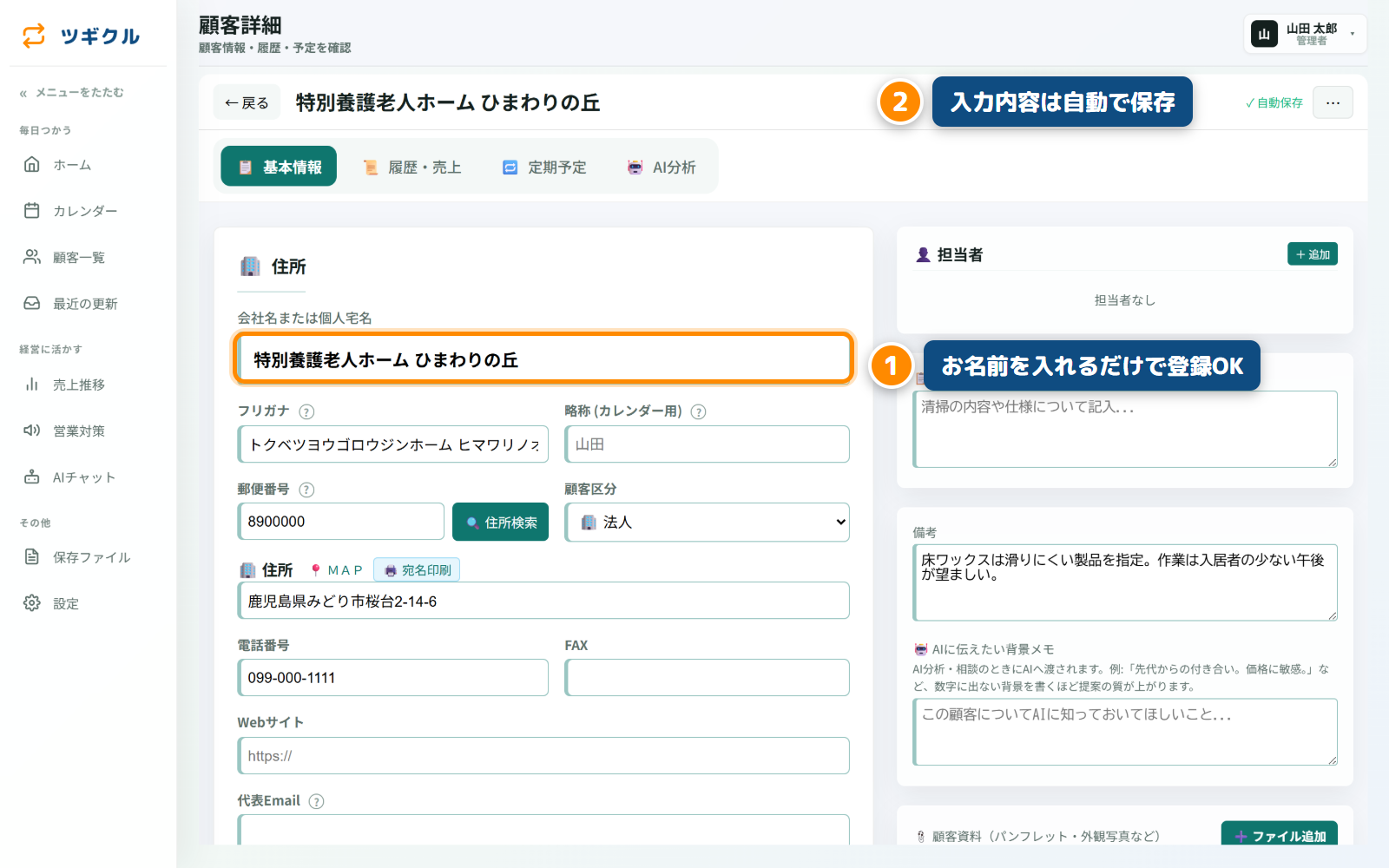The width and height of the screenshot is (1389, 868).
Task: Click the 清掃の内容や仕様 textarea
Action: 1125,429
